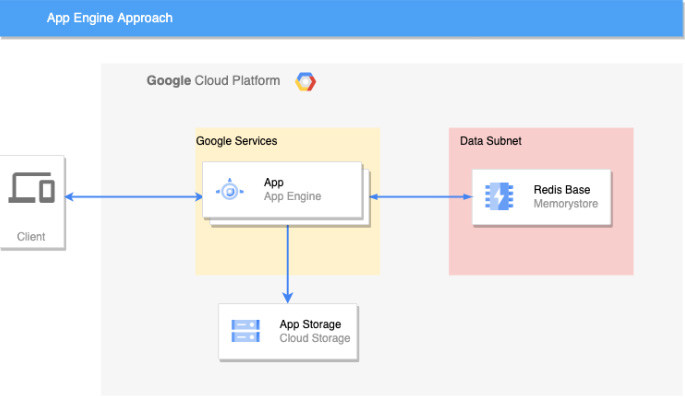Click the Client label text
The width and height of the screenshot is (685, 398).
click(x=31, y=236)
